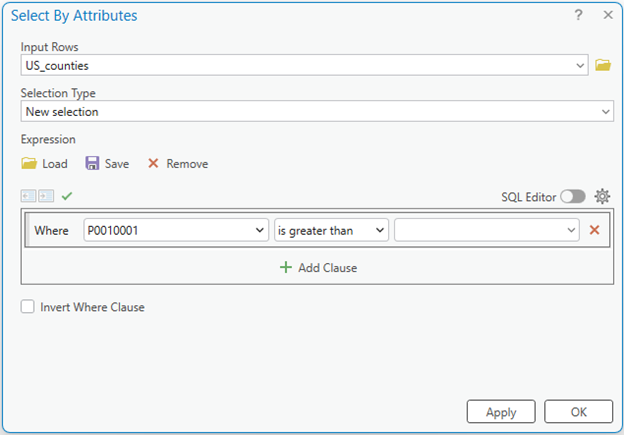Screen dimensions: 624x435
Task: Click the green checkmark verify expression icon
Action: click(67, 196)
